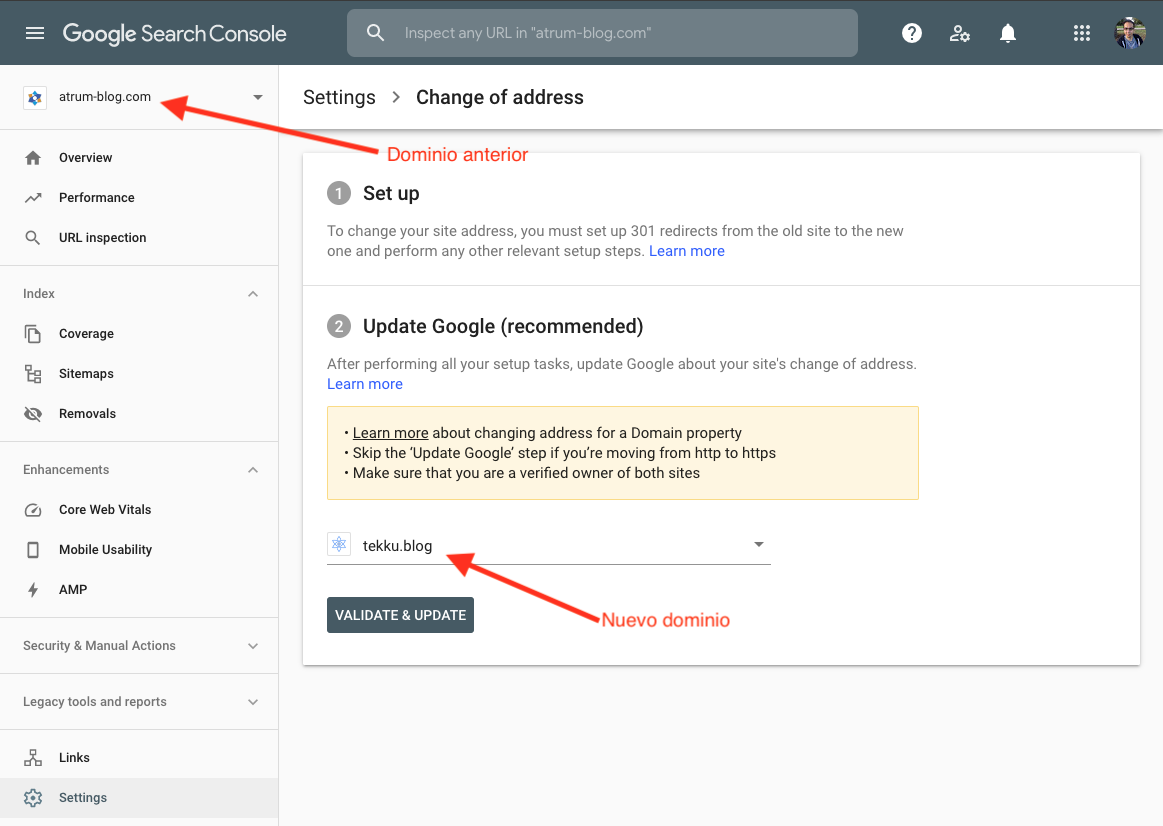Viewport: 1163px width, 826px height.
Task: Open the notifications bell
Action: [x=1007, y=32]
